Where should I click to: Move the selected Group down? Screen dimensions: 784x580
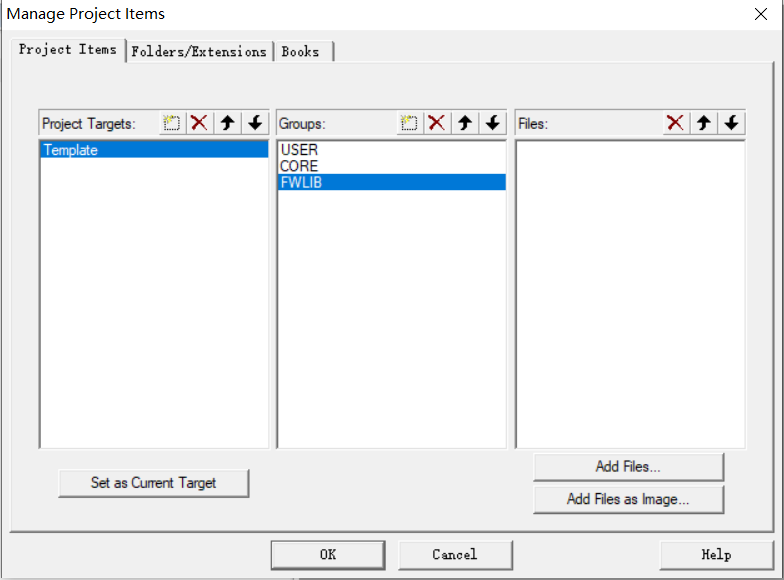(x=493, y=122)
